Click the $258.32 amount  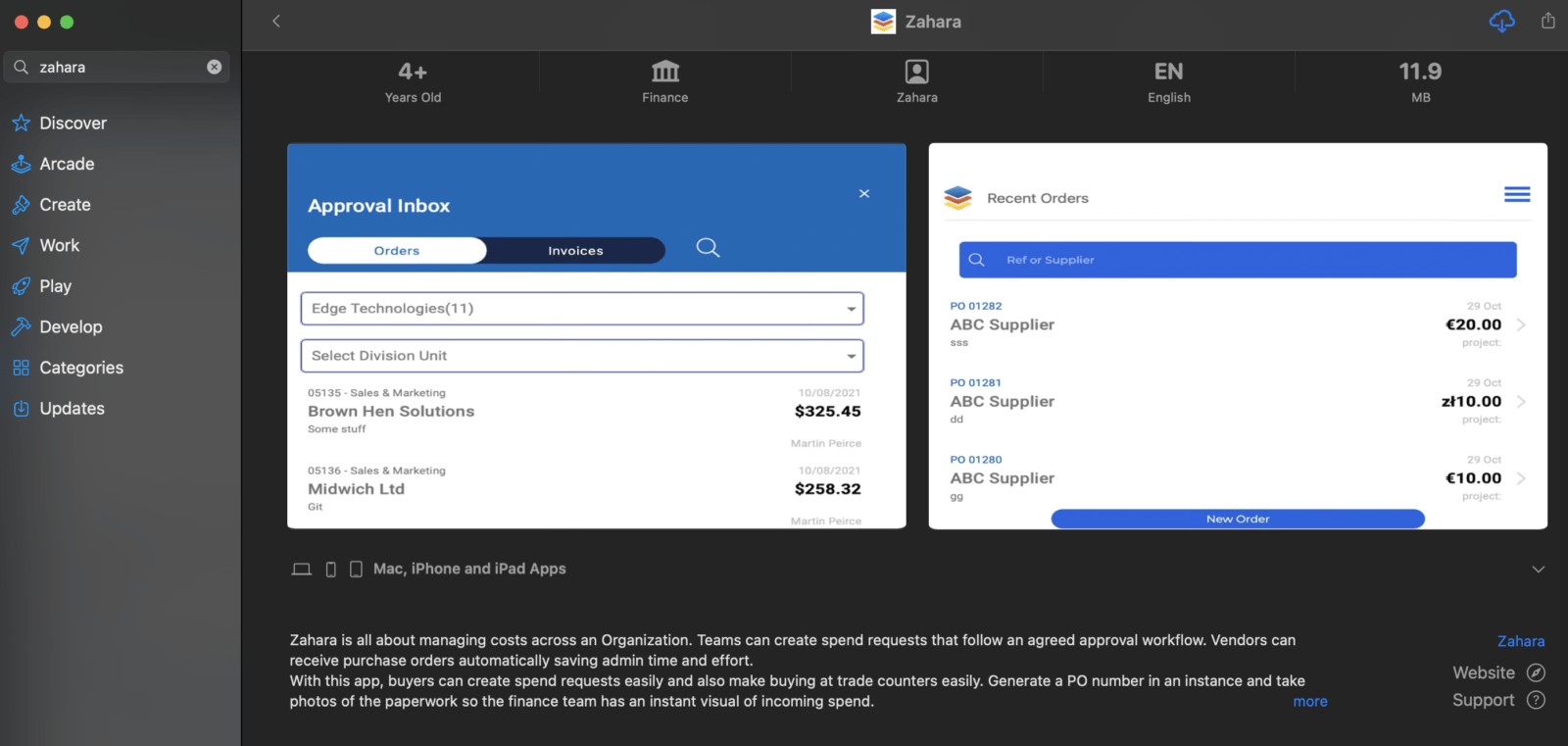tap(828, 489)
